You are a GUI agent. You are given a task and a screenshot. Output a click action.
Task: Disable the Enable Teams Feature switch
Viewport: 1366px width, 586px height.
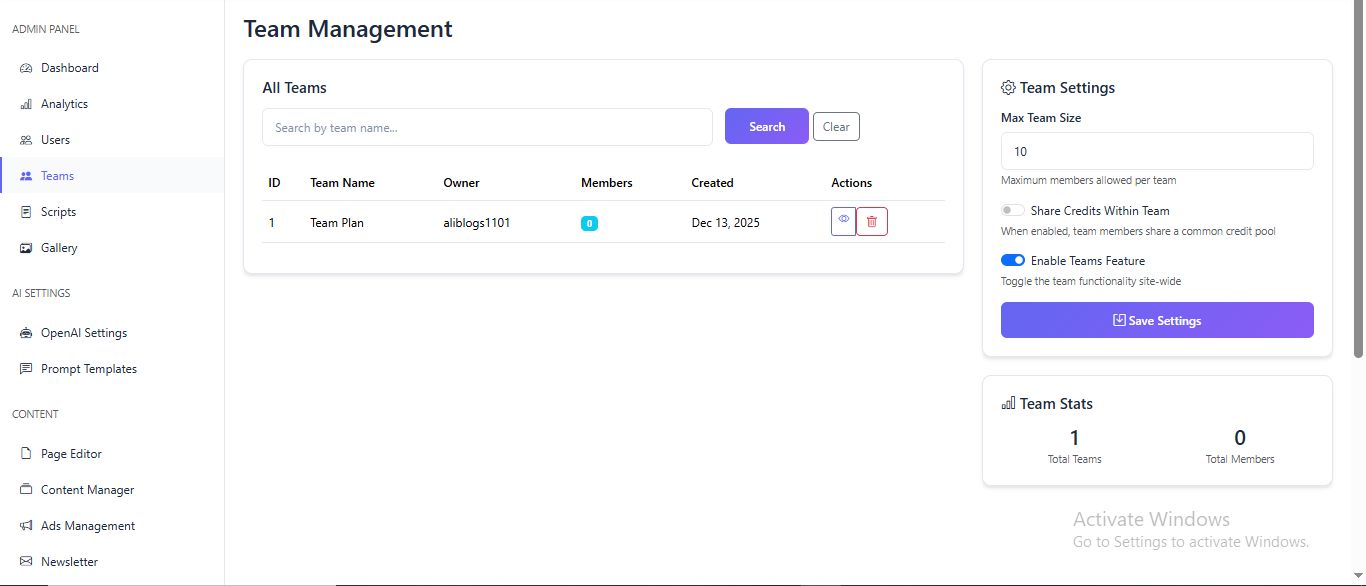point(1013,261)
